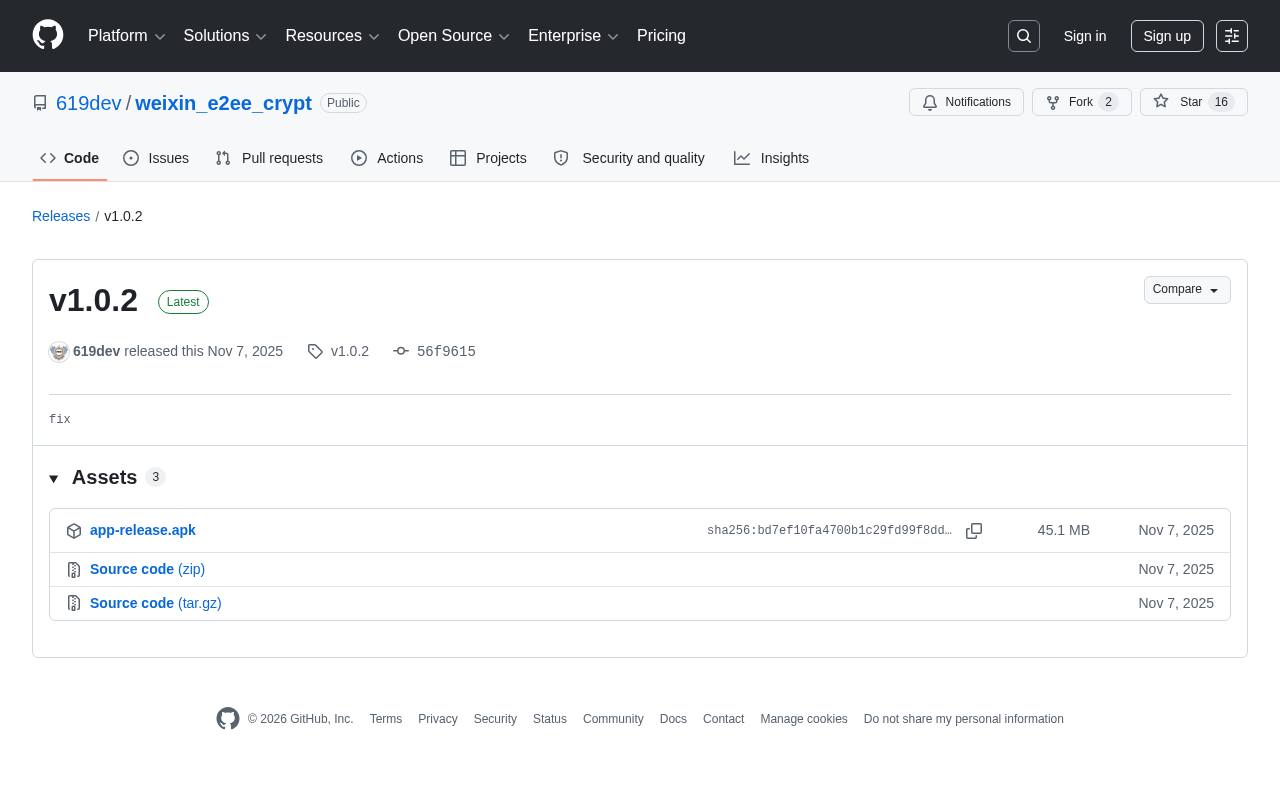
Task: Click the sha256 checksum text
Action: 829,531
